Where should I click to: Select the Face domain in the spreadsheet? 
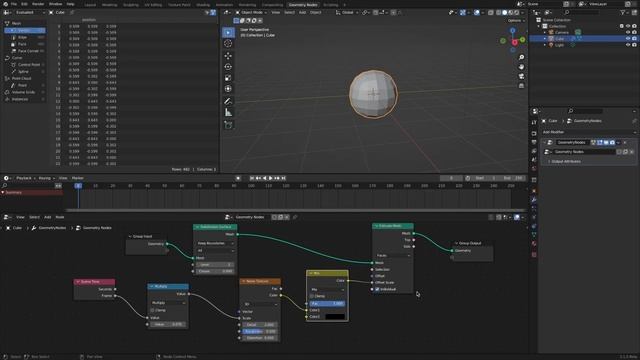[x=25, y=44]
